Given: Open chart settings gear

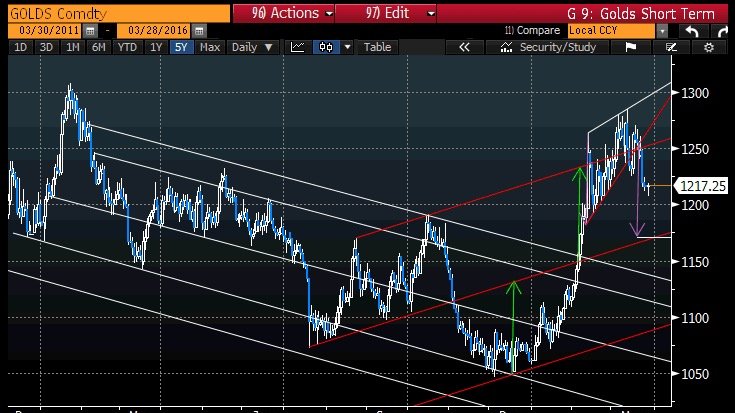Looking at the screenshot, I should (709, 47).
